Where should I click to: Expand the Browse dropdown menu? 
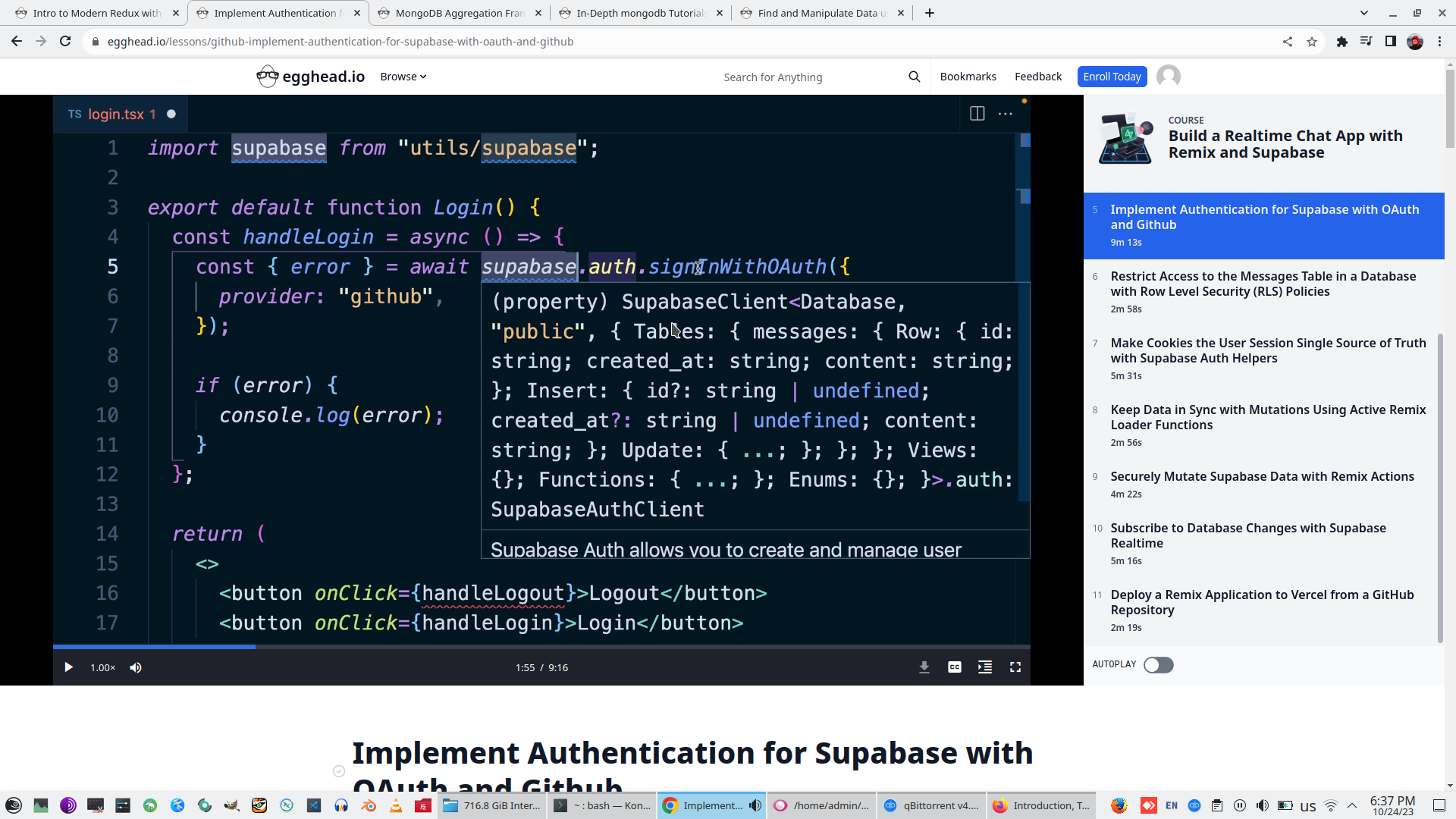pyautogui.click(x=403, y=77)
